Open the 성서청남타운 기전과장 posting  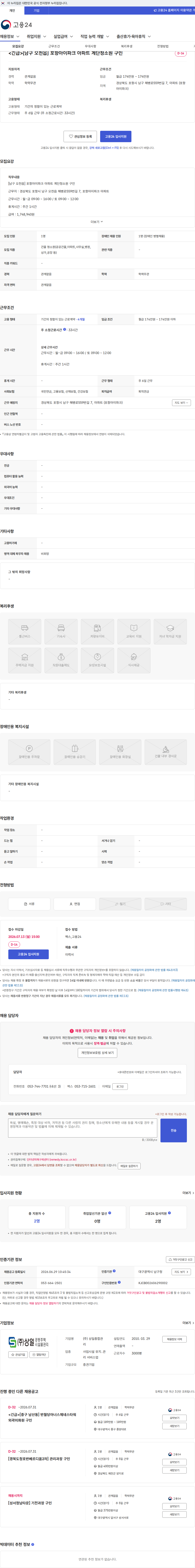coord(30,1503)
